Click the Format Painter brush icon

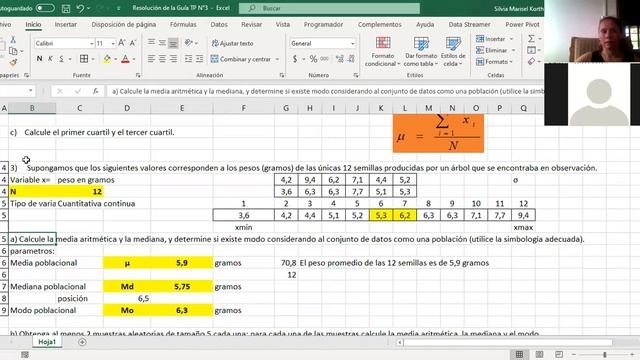point(13,62)
